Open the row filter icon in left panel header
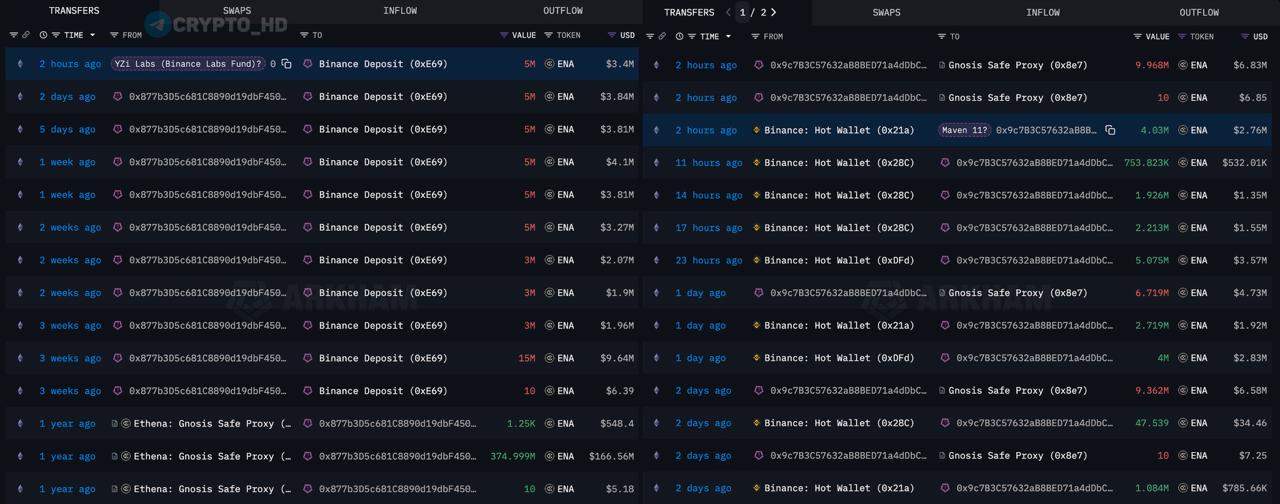The height and width of the screenshot is (504, 1280). [13, 35]
